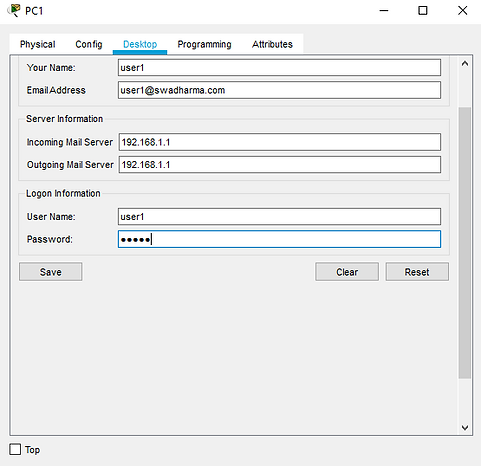Select the Desktop tab
The image size is (481, 466).
140,44
